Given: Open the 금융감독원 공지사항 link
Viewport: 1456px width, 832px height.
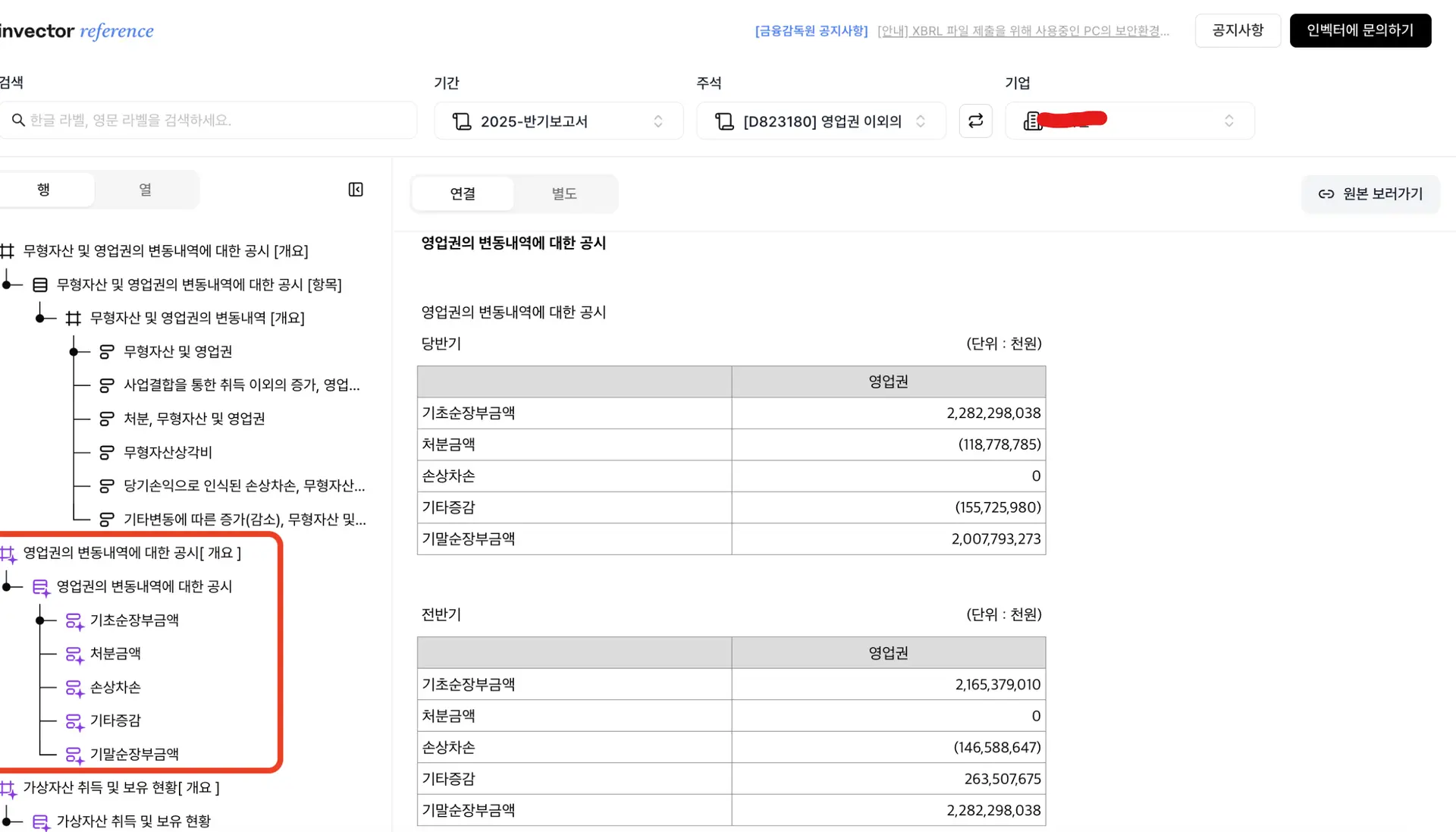Looking at the screenshot, I should coord(811,30).
